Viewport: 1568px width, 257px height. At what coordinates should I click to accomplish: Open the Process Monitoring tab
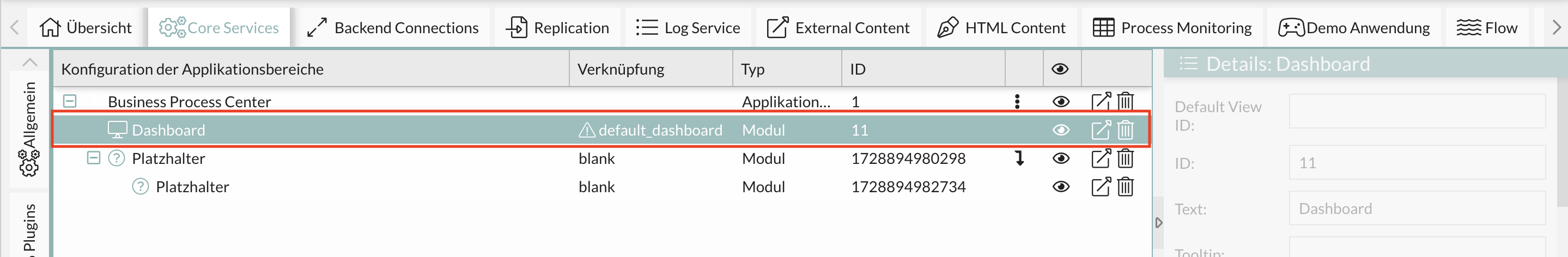1172,28
